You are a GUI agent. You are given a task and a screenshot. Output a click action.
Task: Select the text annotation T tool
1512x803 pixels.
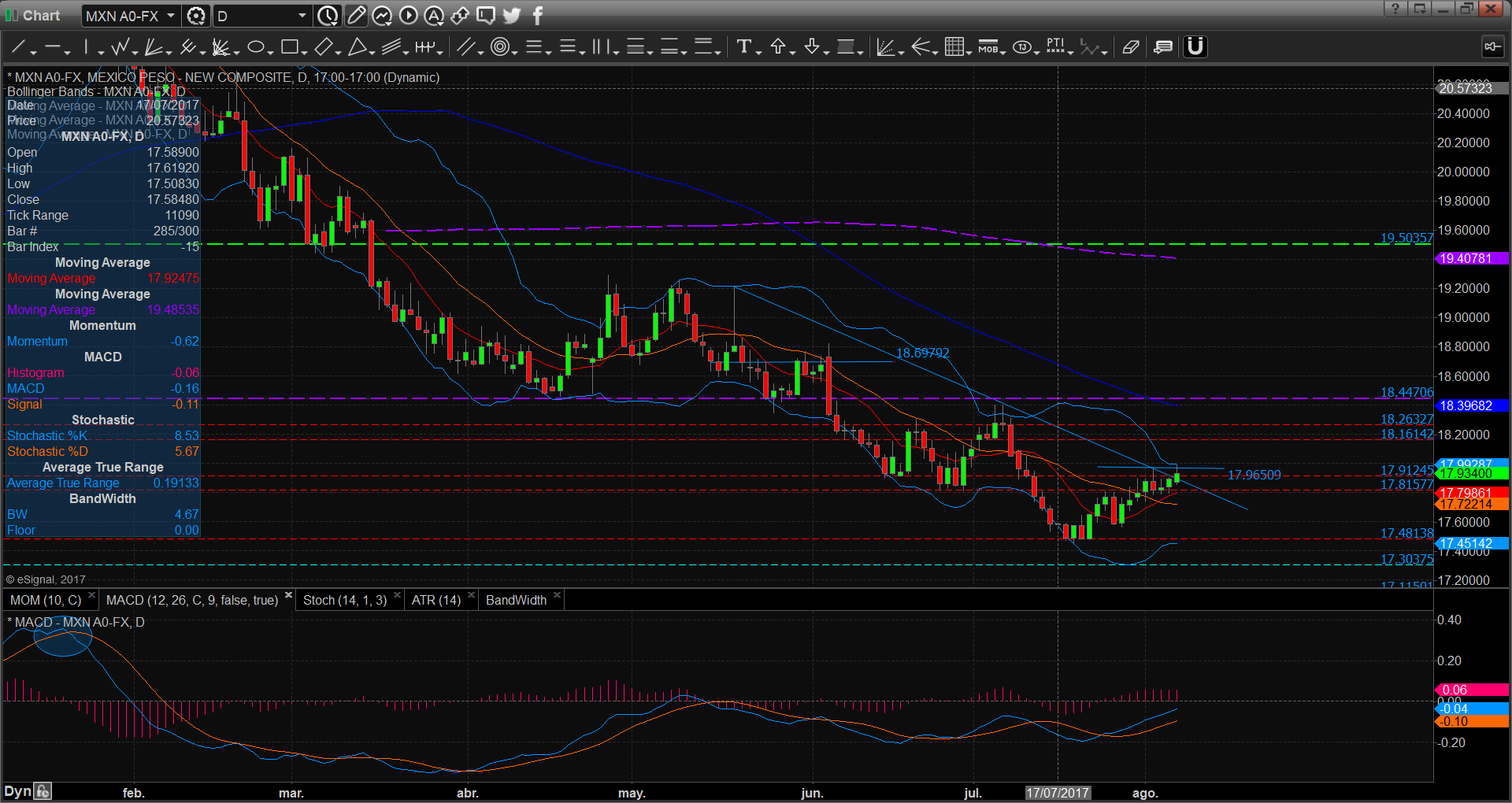coord(743,47)
